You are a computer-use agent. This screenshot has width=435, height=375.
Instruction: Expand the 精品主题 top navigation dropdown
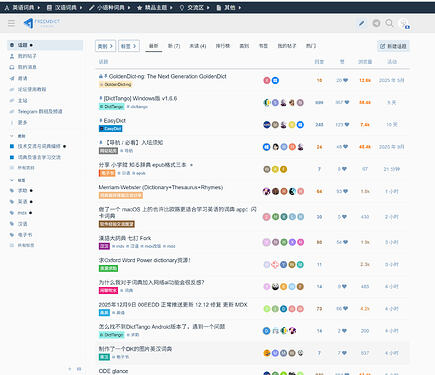(x=155, y=8)
